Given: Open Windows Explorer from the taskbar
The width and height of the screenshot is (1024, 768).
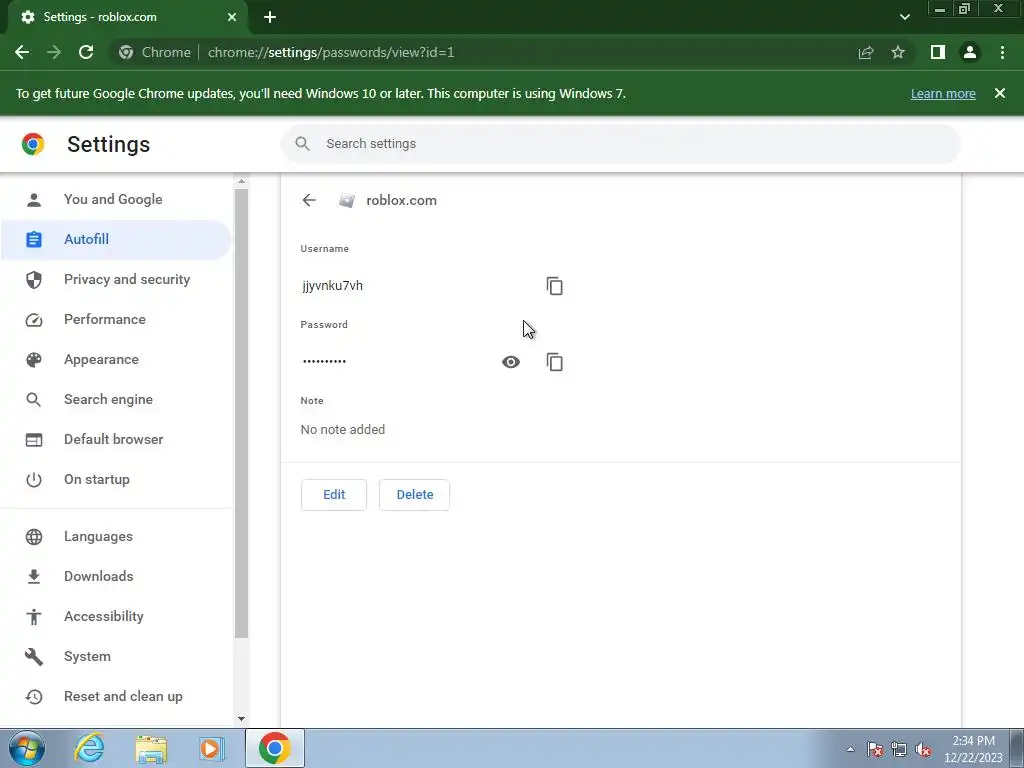Looking at the screenshot, I should point(151,748).
